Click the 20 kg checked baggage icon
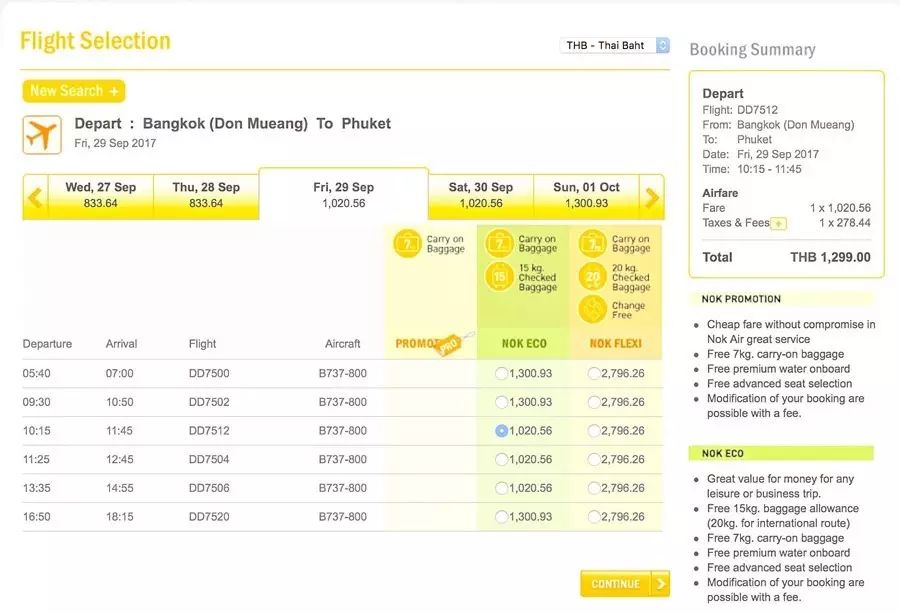900x613 pixels. (x=591, y=277)
